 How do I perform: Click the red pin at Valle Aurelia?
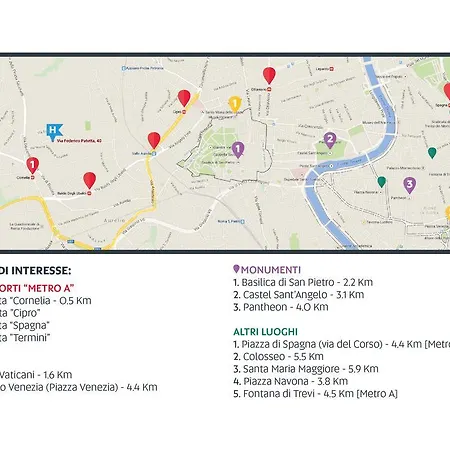[154, 140]
